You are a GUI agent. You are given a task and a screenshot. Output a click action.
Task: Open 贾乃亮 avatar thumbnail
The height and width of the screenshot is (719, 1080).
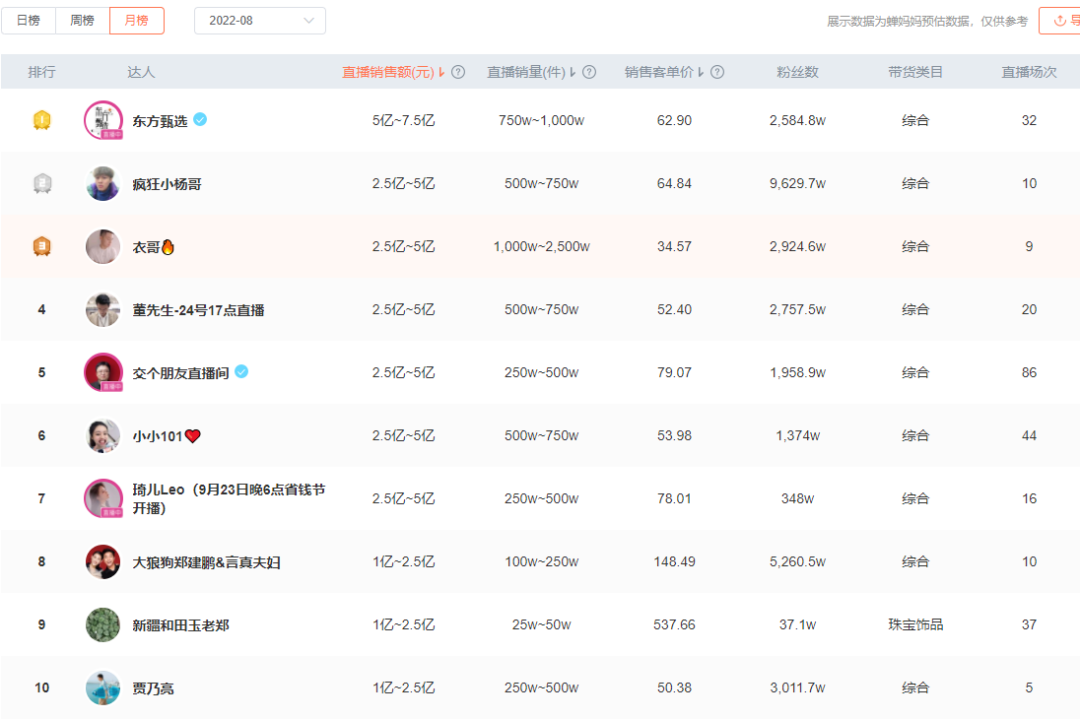(103, 688)
